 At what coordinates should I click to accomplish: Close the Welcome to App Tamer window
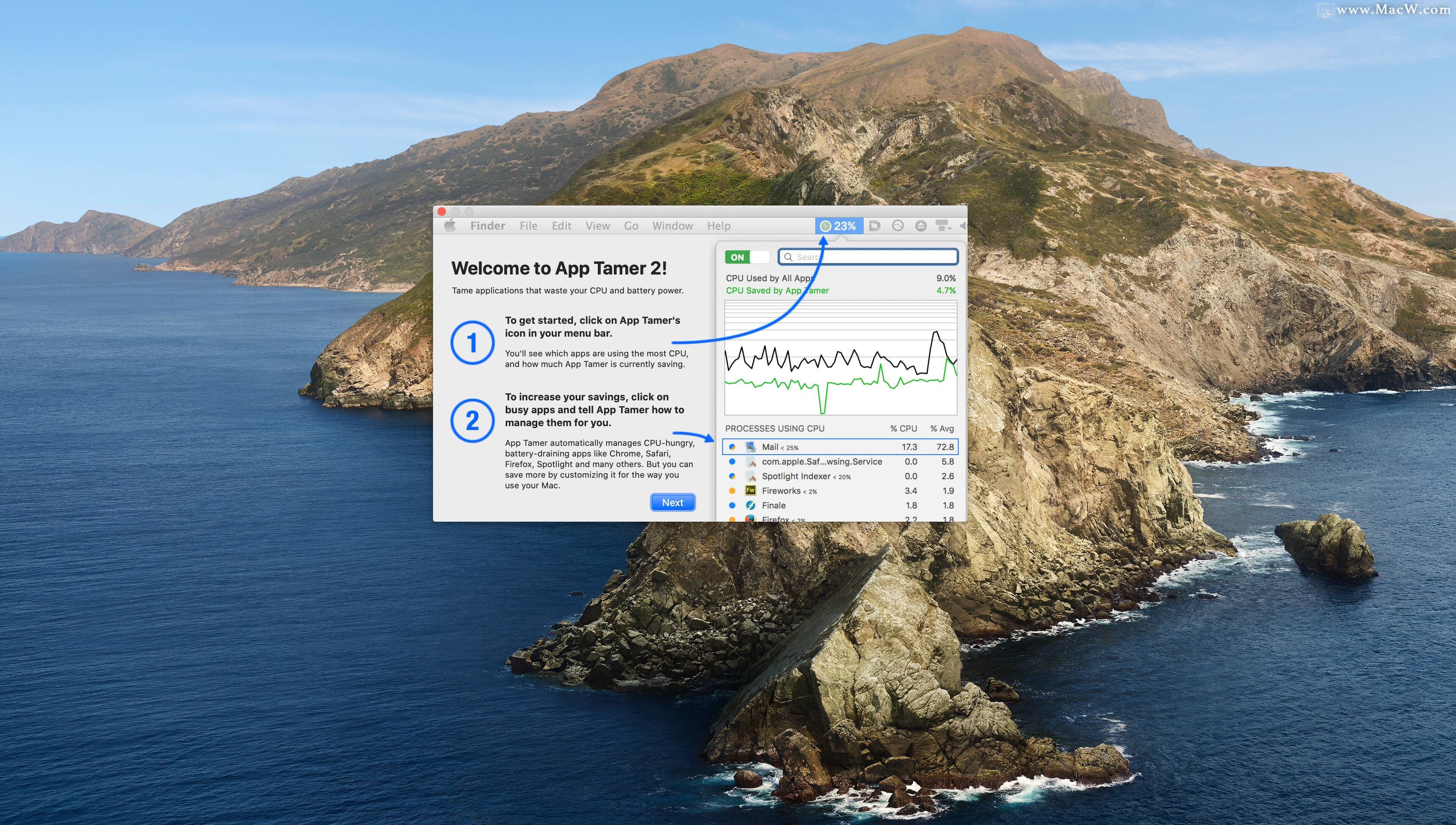point(442,211)
